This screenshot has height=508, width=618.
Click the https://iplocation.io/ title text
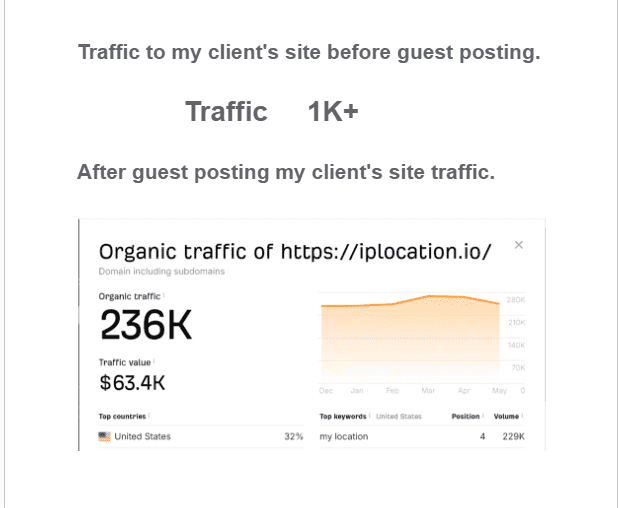point(386,252)
